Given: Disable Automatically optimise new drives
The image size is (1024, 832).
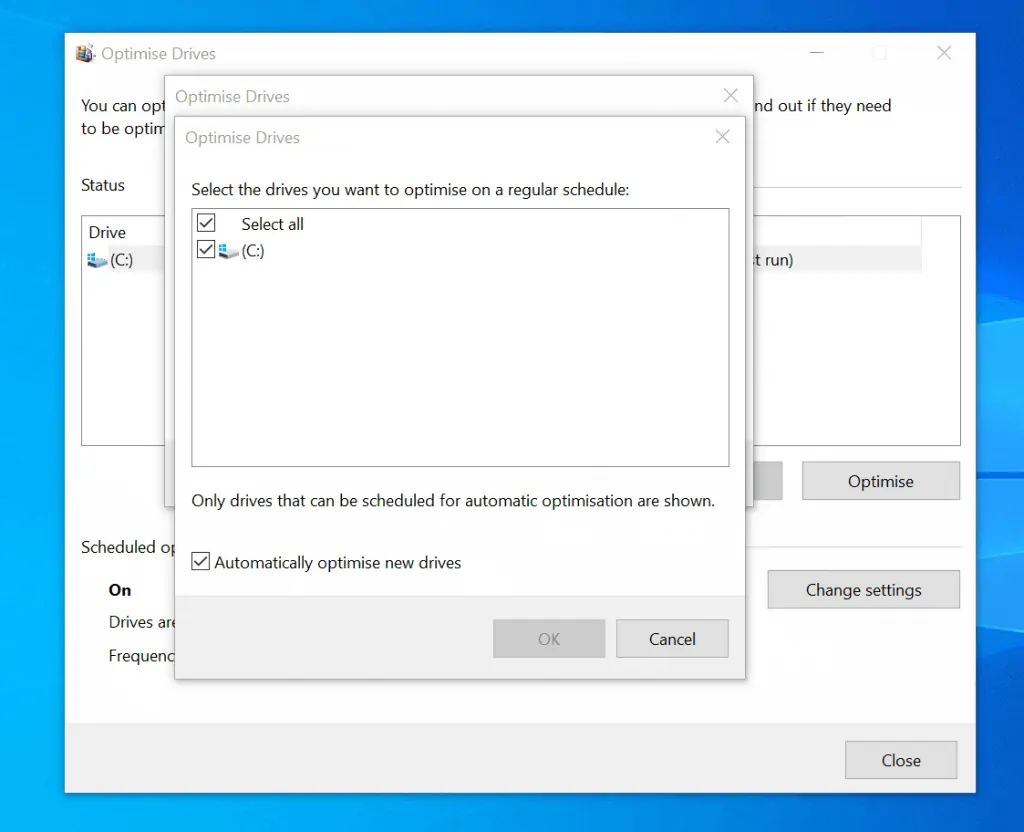Looking at the screenshot, I should [x=200, y=562].
